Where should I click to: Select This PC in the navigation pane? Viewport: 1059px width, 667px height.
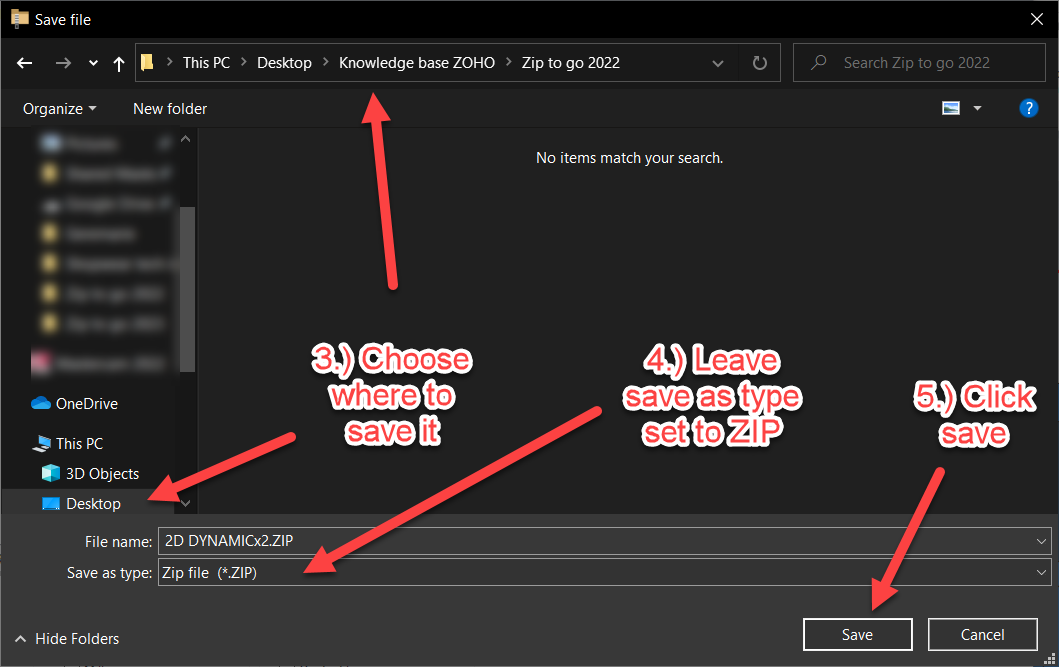79,444
